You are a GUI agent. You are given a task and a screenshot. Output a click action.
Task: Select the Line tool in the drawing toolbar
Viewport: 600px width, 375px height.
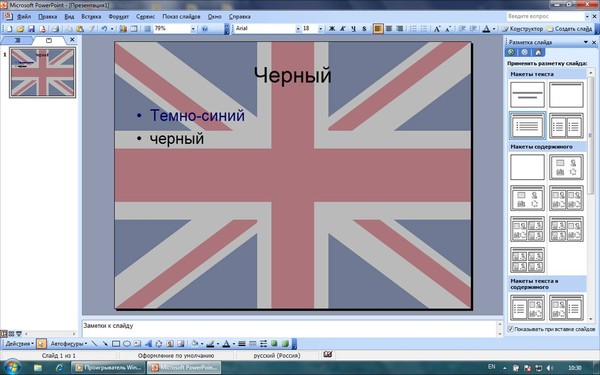click(x=94, y=344)
